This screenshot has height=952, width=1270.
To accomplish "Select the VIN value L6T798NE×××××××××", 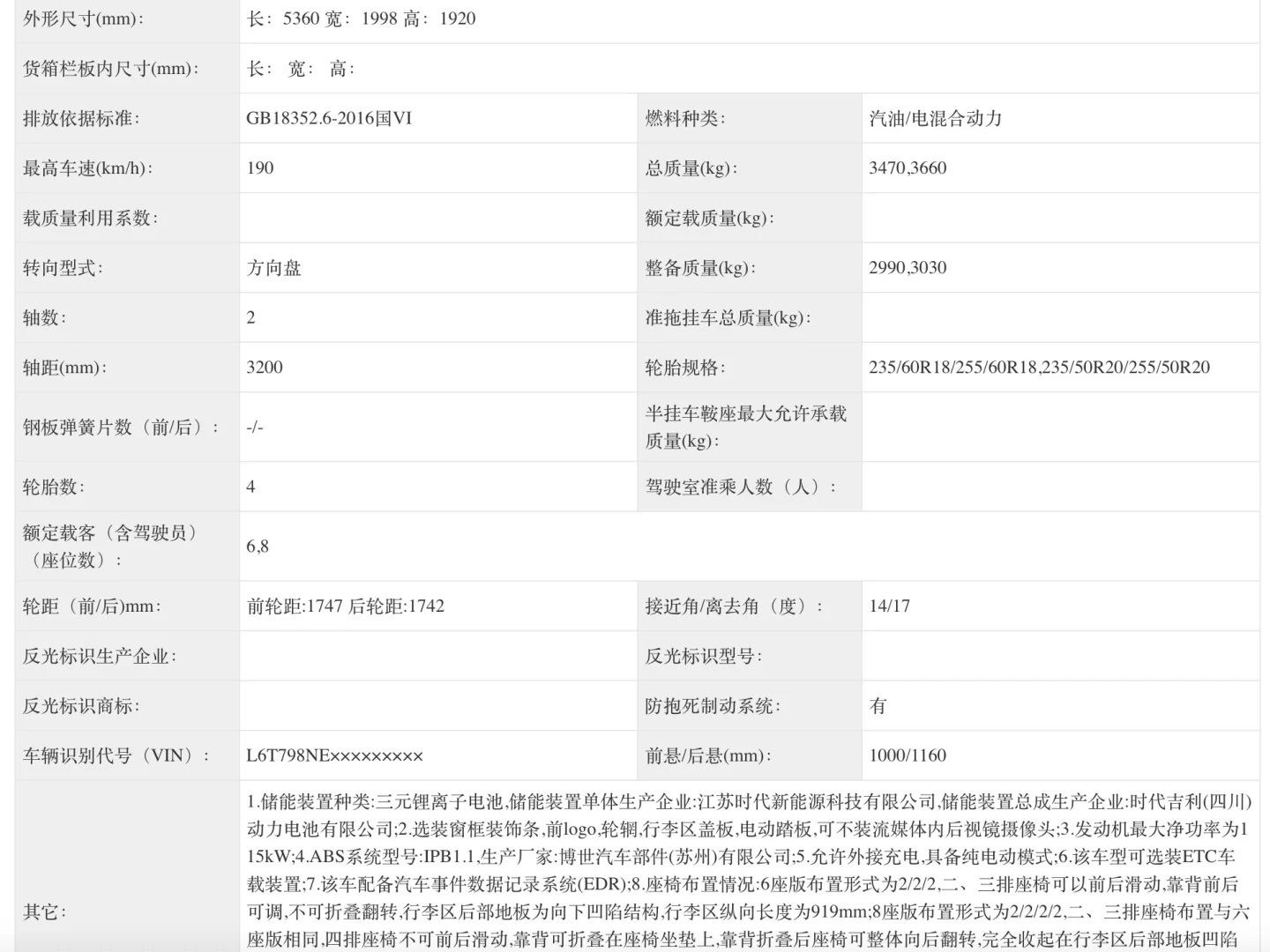I will coord(335,756).
